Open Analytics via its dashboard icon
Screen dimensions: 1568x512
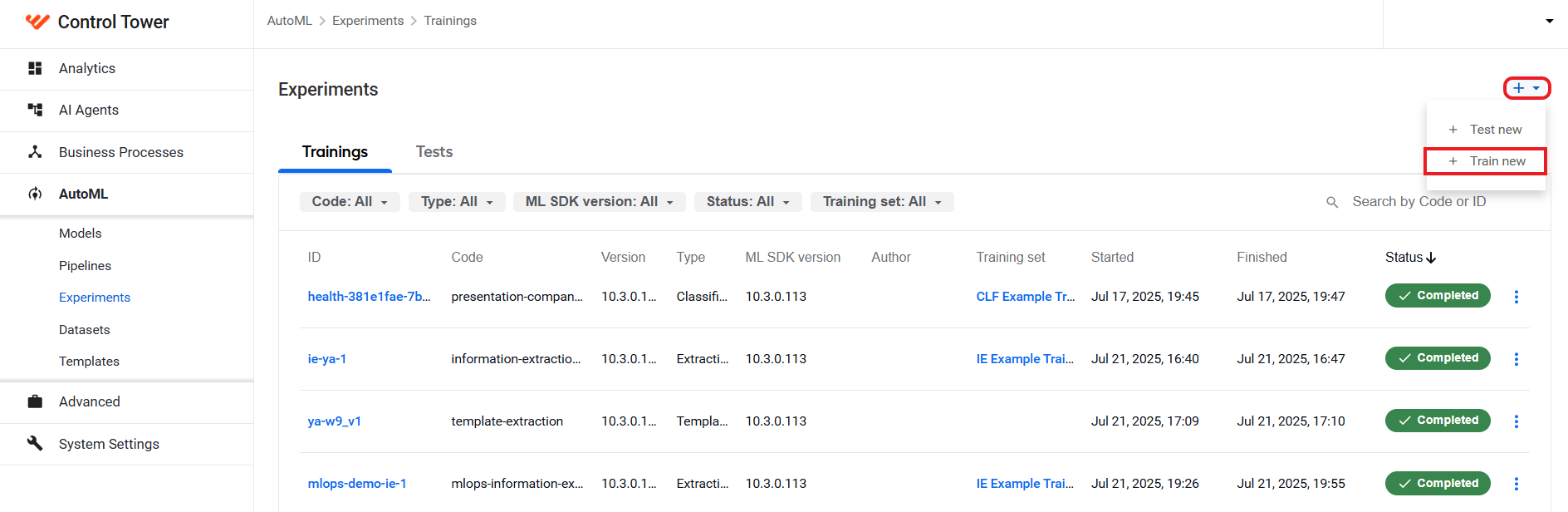coord(35,68)
